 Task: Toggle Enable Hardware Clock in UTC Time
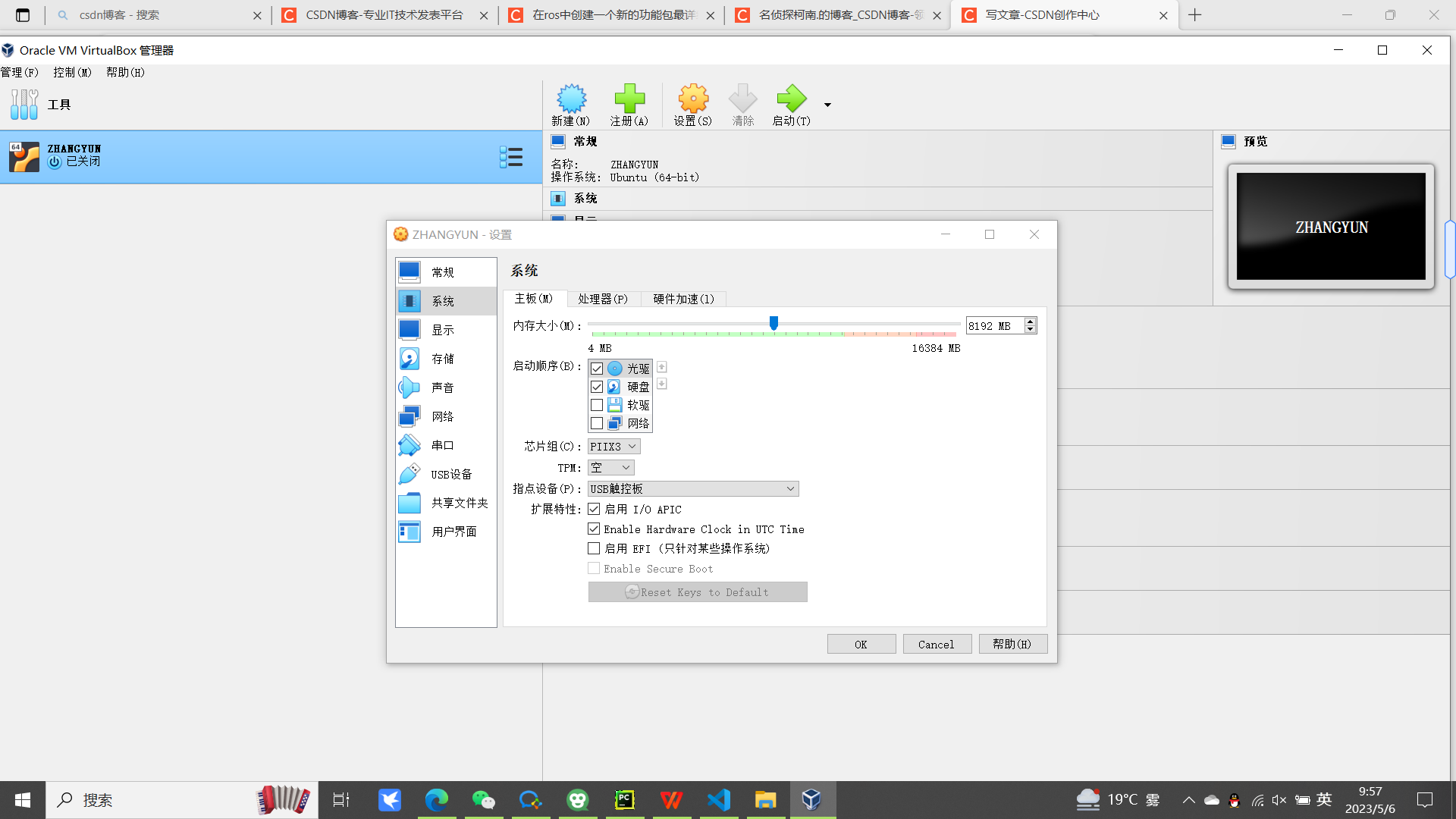click(x=594, y=529)
